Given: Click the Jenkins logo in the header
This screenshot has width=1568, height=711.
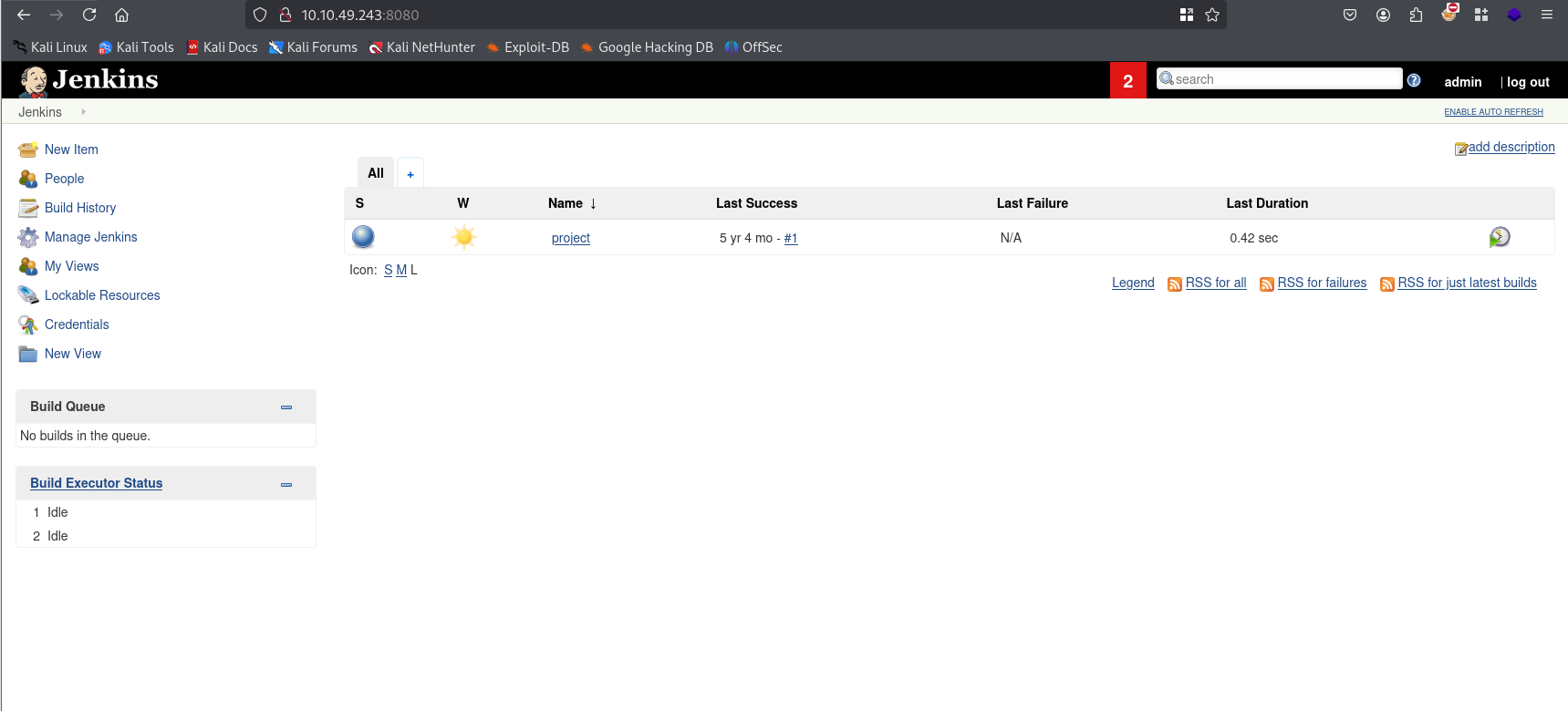Looking at the screenshot, I should (x=88, y=80).
